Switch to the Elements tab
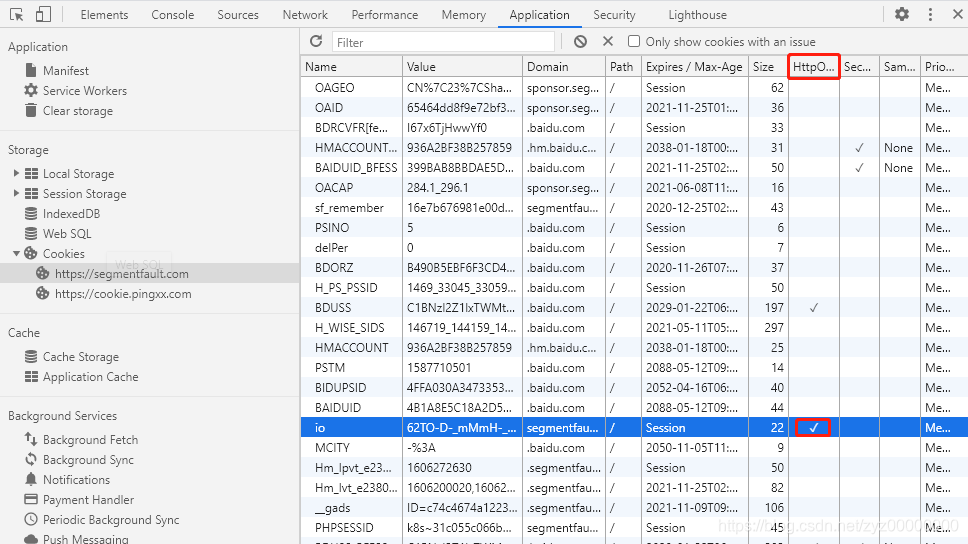This screenshot has width=968, height=544. point(104,14)
